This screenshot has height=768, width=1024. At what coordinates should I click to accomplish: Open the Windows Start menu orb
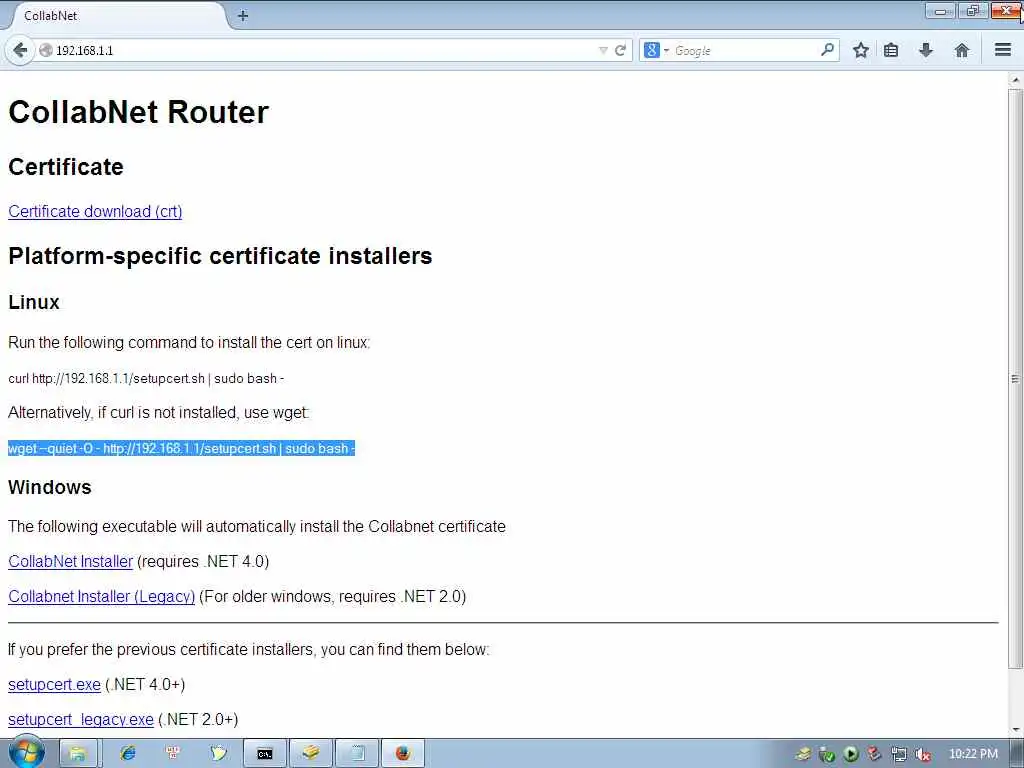coord(26,752)
